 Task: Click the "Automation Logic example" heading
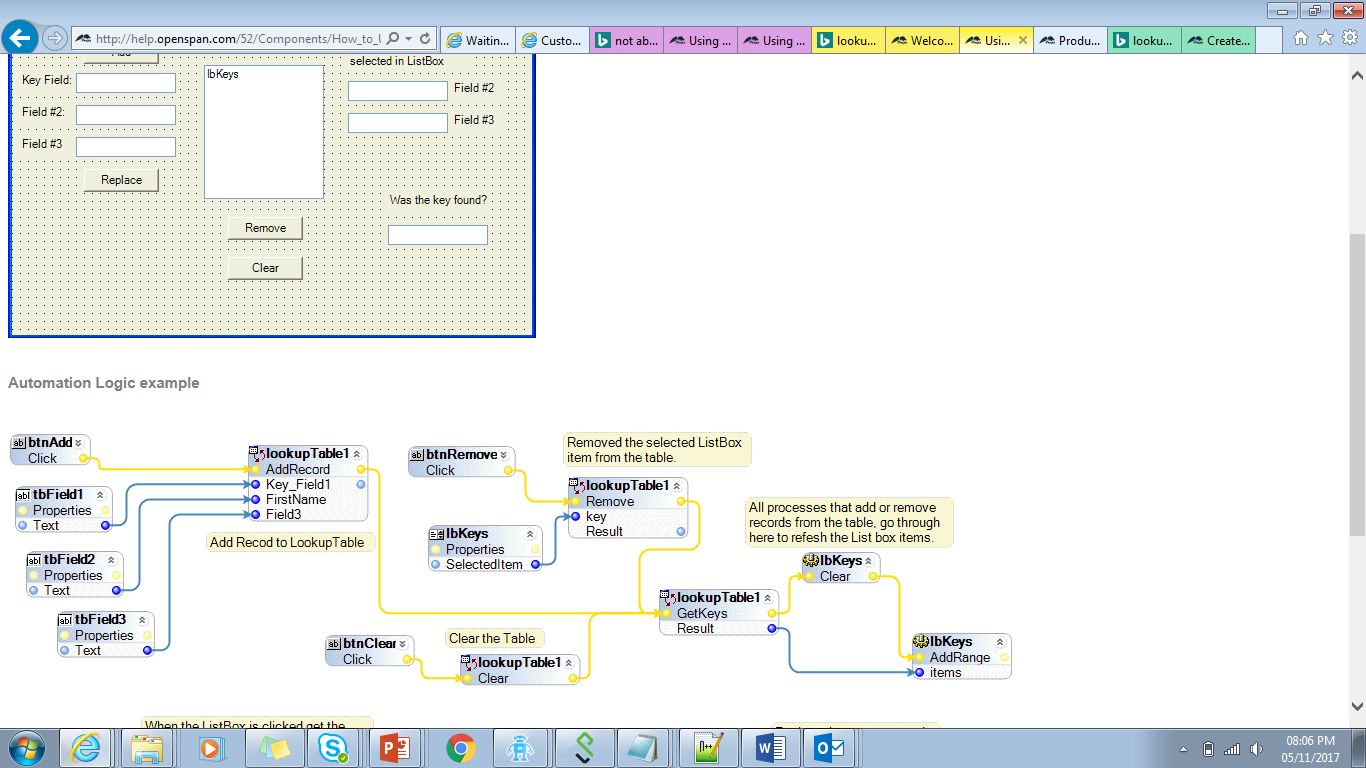[x=104, y=383]
